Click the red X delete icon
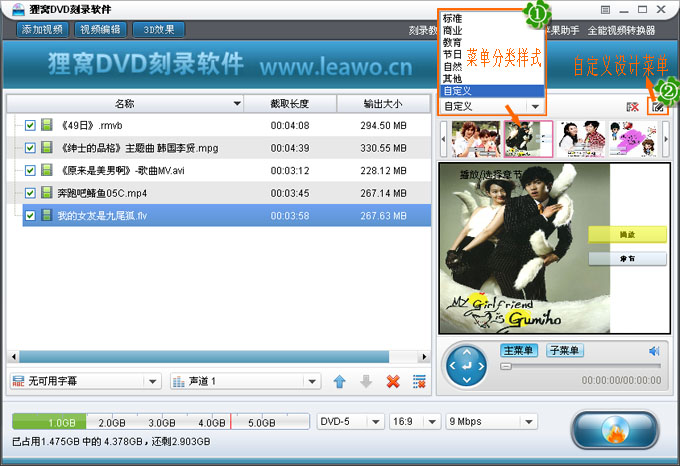 tap(393, 382)
